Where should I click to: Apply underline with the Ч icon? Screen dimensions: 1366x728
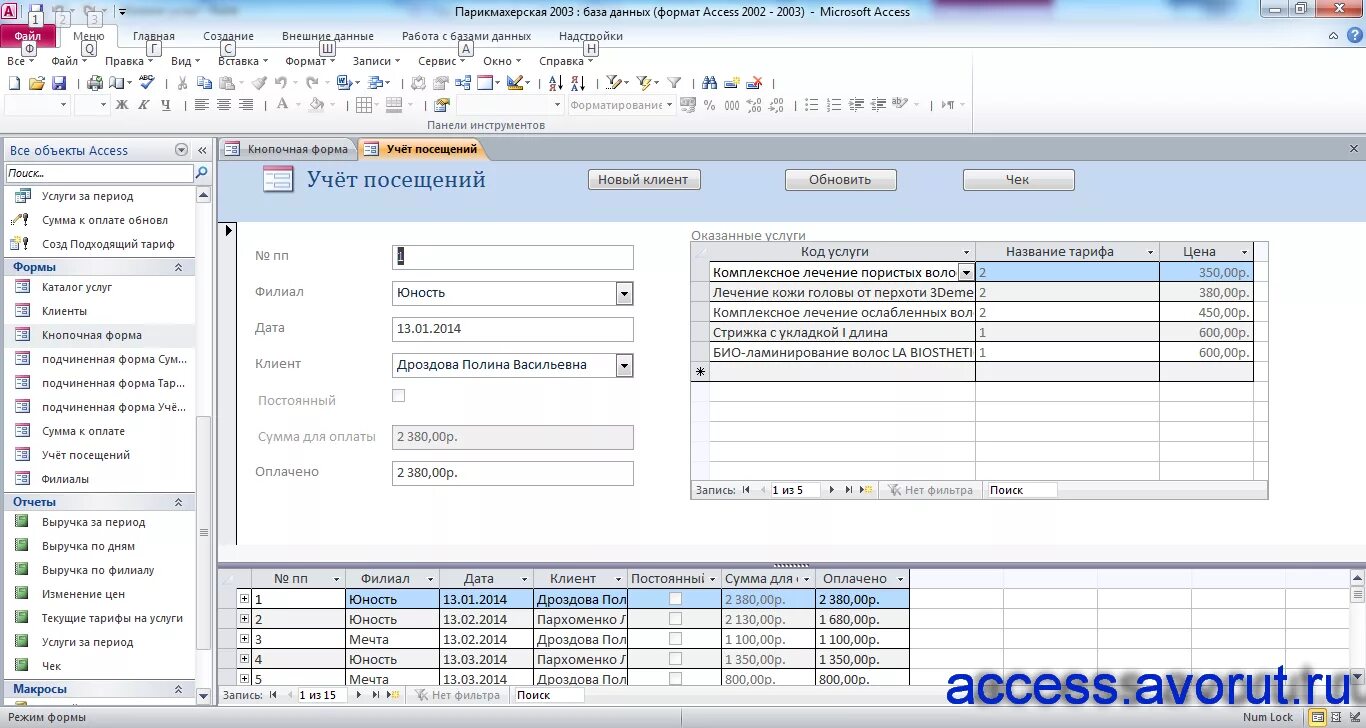tap(166, 105)
